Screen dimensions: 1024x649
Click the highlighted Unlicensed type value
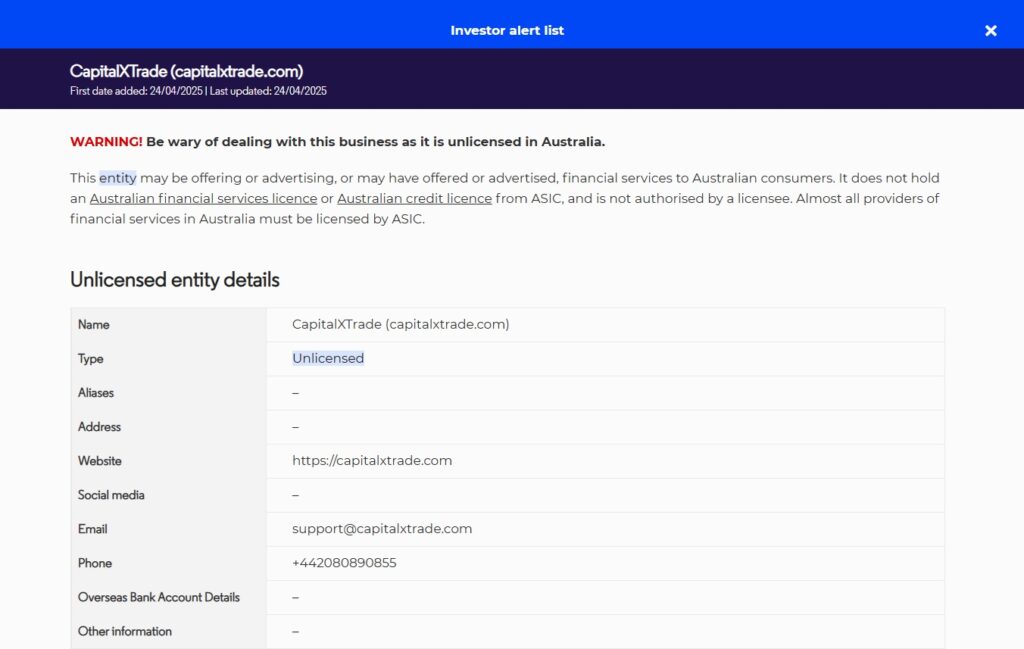(x=328, y=358)
